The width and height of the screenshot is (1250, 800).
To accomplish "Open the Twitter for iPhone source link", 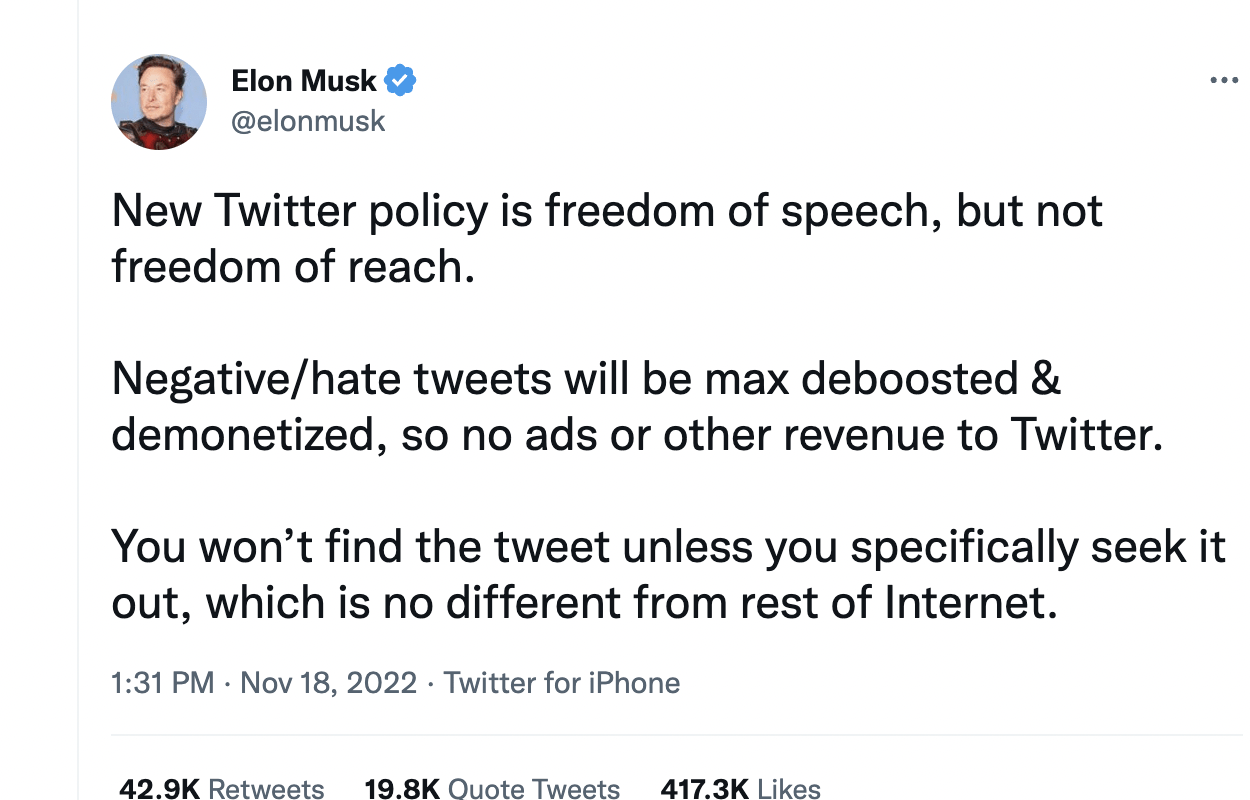I will pyautogui.click(x=562, y=683).
